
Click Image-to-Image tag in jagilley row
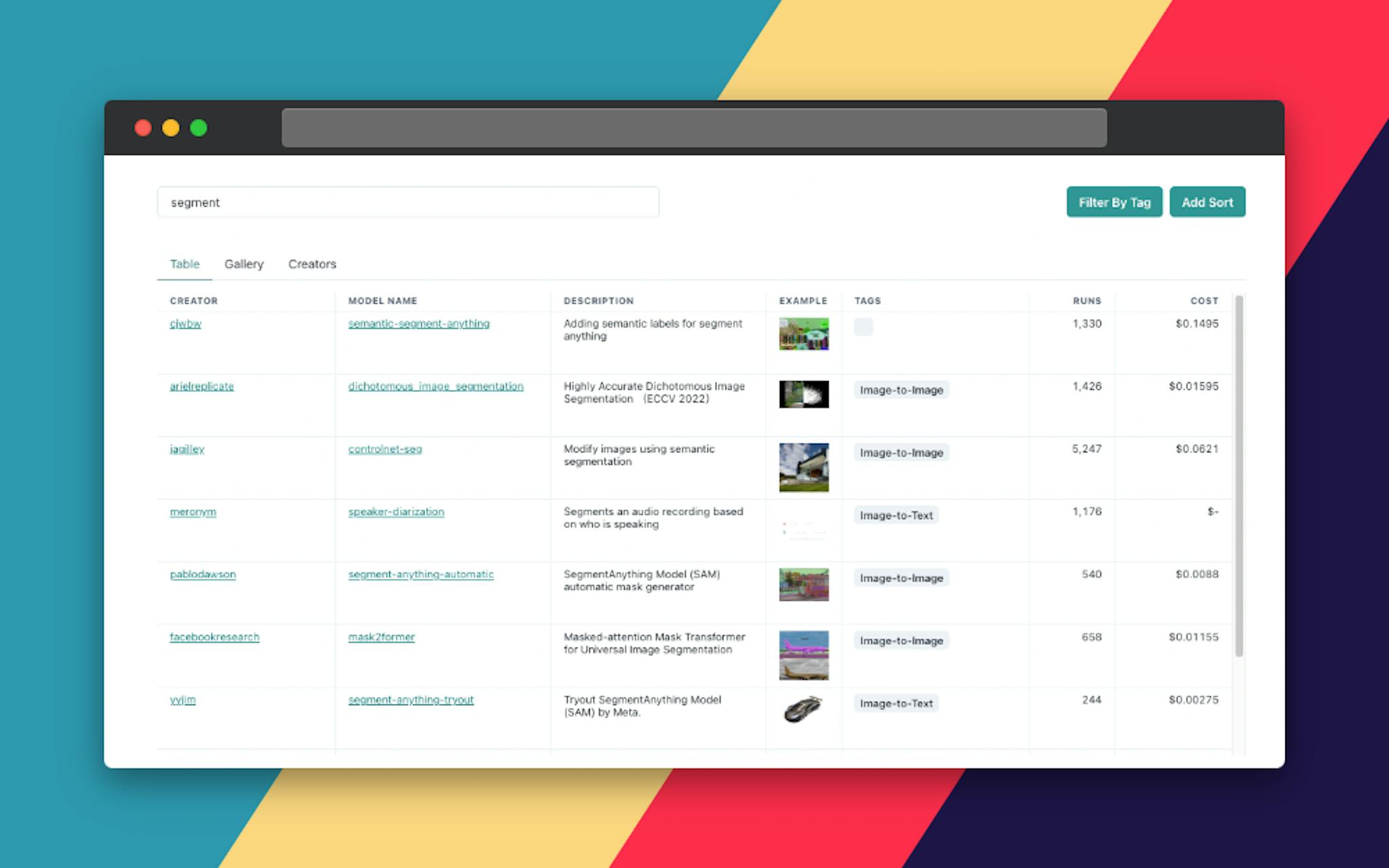pos(901,452)
